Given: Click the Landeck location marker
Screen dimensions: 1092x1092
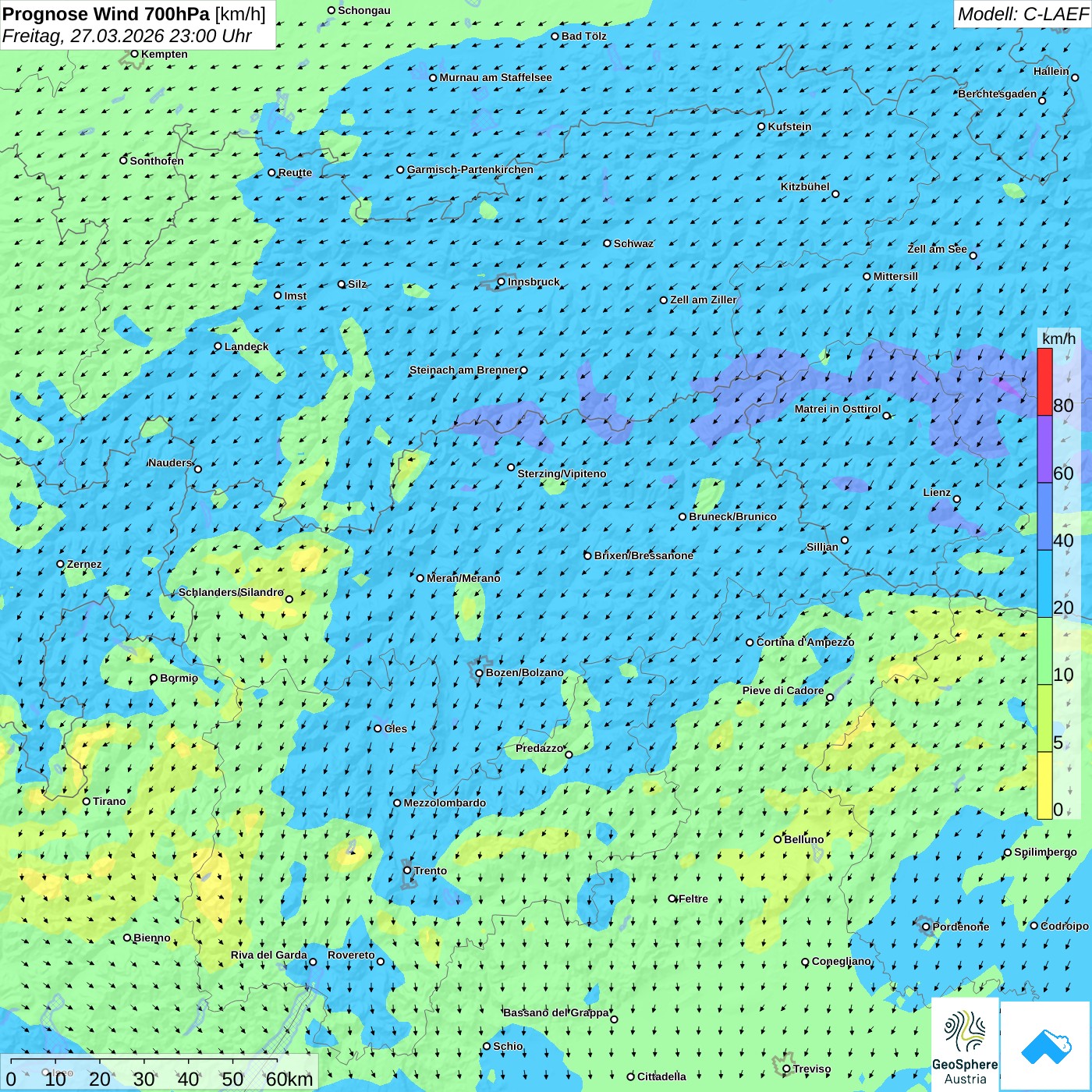Looking at the screenshot, I should coord(218,346).
